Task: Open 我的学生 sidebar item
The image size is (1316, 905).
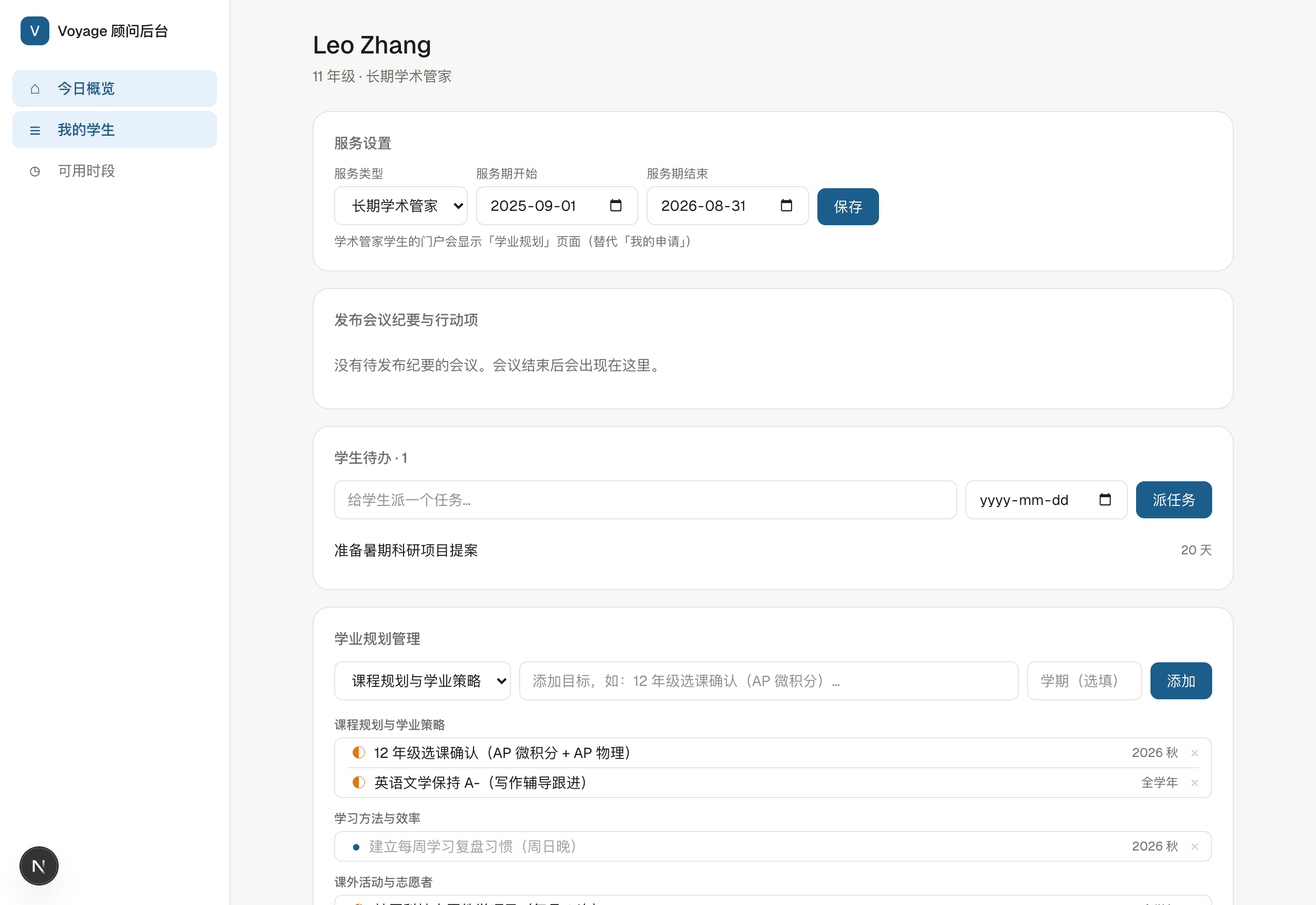Action: tap(115, 130)
